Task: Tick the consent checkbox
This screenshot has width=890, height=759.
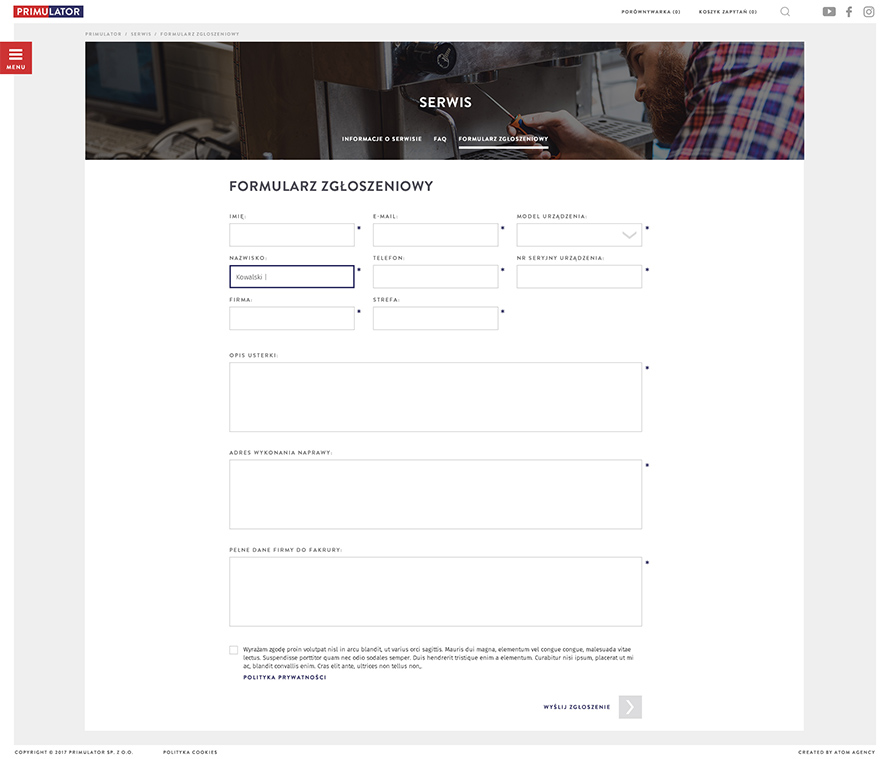Action: [x=234, y=650]
